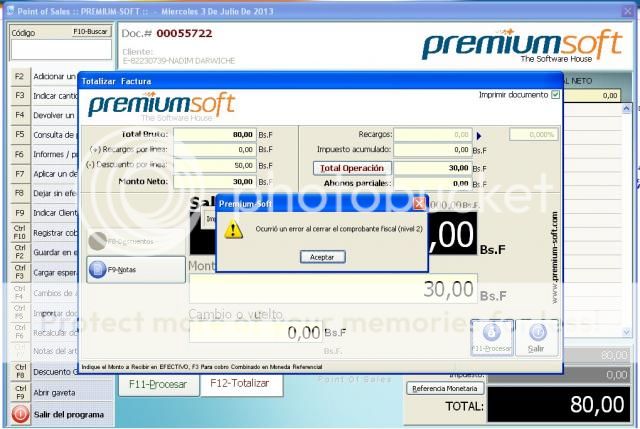Click the Impuesto acumulado field
This screenshot has width=640, height=429.
pyautogui.click(x=433, y=150)
